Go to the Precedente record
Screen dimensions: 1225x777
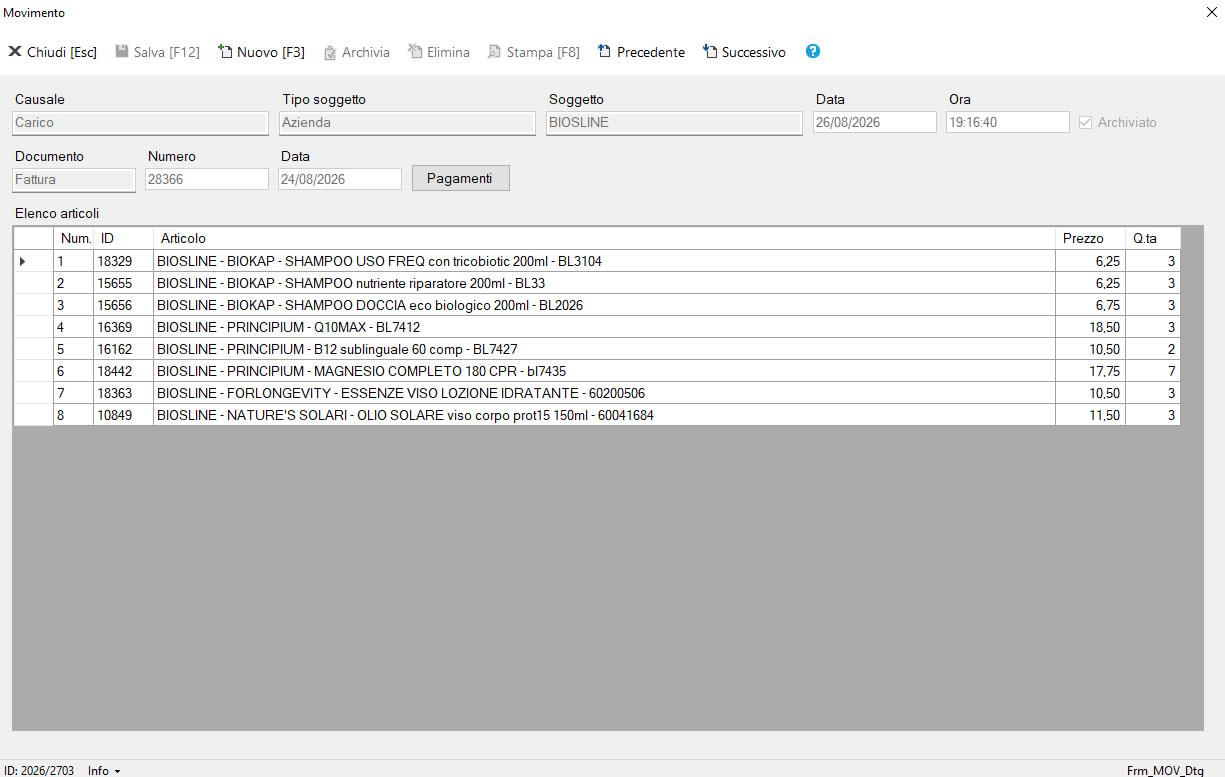(x=641, y=52)
